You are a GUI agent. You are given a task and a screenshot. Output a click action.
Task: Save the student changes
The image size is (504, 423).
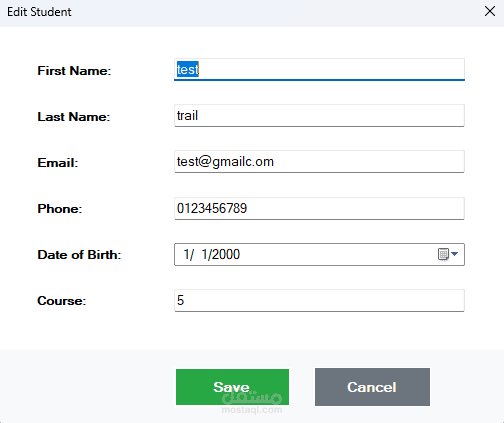(x=232, y=387)
